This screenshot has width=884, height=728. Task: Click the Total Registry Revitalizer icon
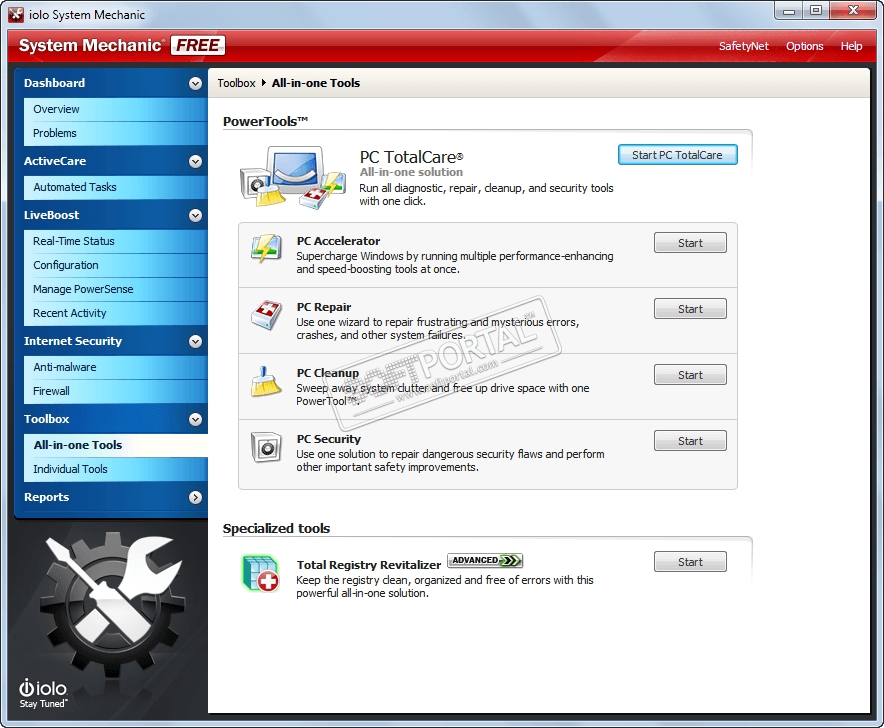click(261, 573)
